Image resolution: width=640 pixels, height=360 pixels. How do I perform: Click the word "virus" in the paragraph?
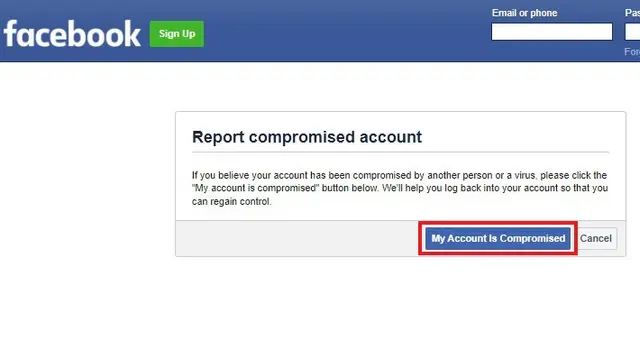[524, 175]
